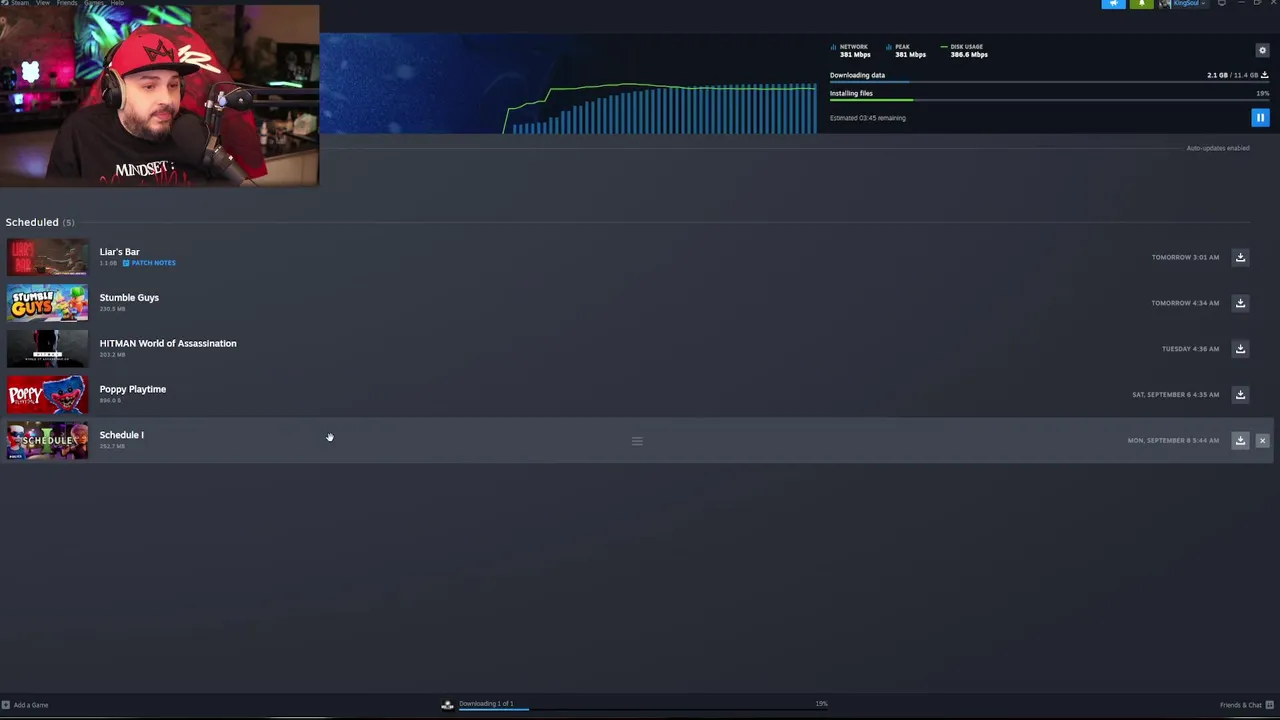Select HITMAN World of Assassination title
The image size is (1280, 720).
(168, 344)
